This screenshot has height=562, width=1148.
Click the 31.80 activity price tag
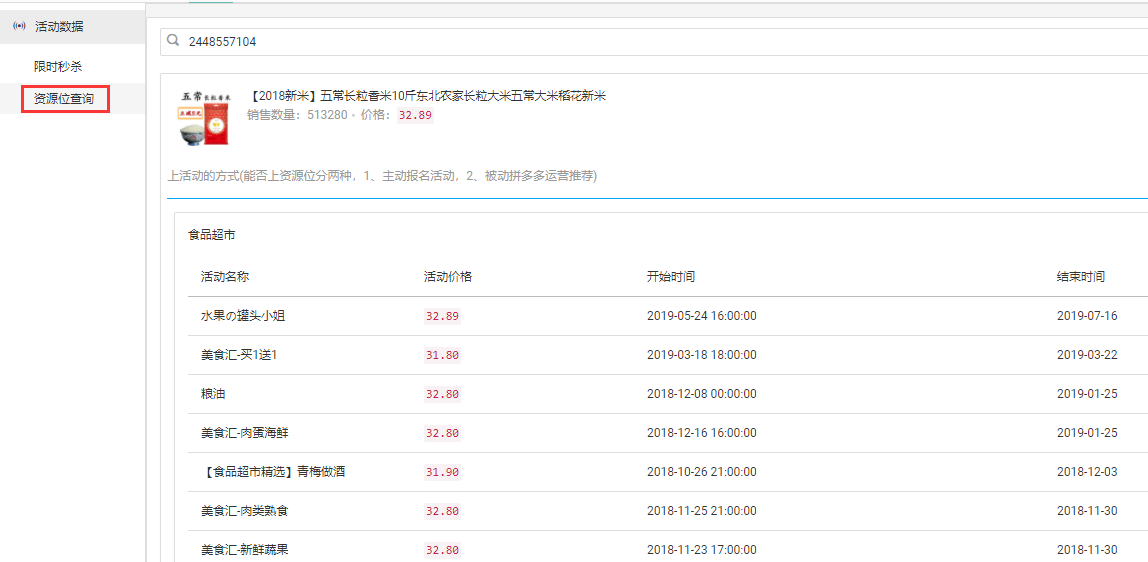442,355
